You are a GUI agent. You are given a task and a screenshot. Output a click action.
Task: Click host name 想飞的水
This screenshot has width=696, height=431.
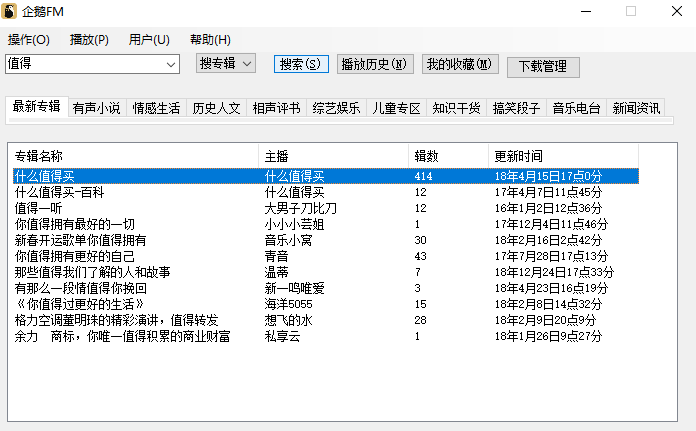[289, 320]
